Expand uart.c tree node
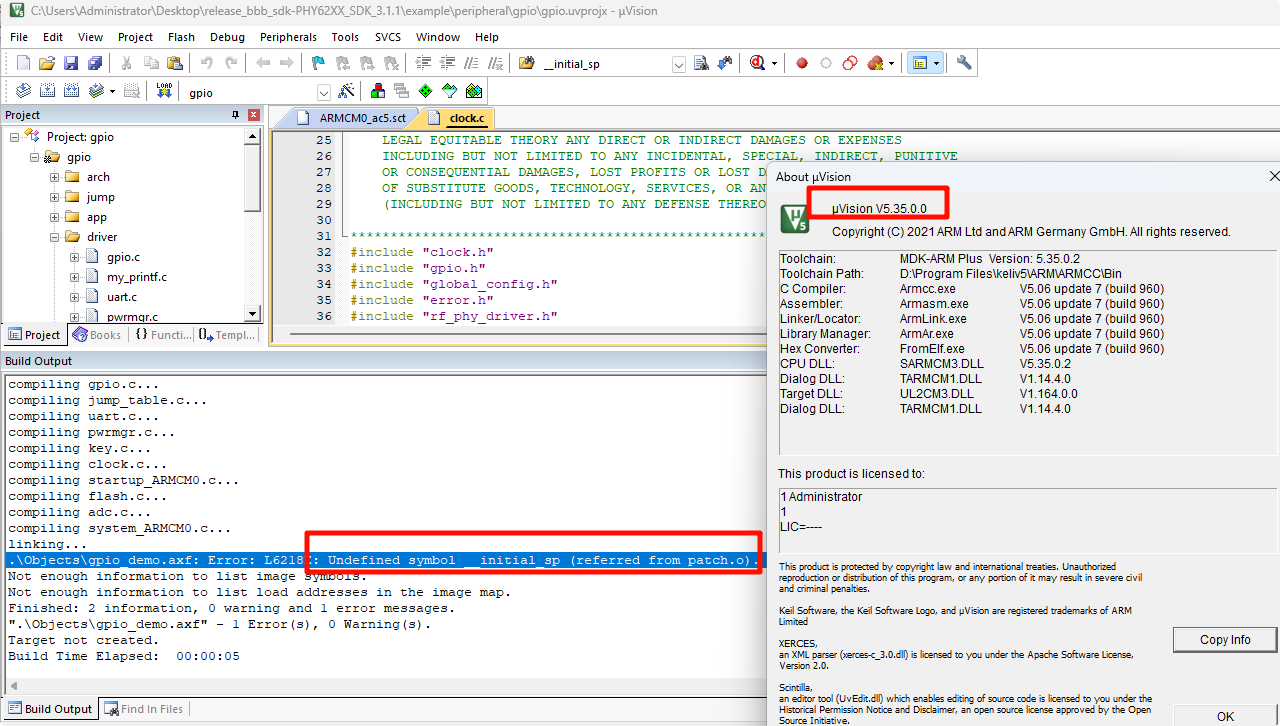Image resolution: width=1280 pixels, height=726 pixels. (75, 297)
